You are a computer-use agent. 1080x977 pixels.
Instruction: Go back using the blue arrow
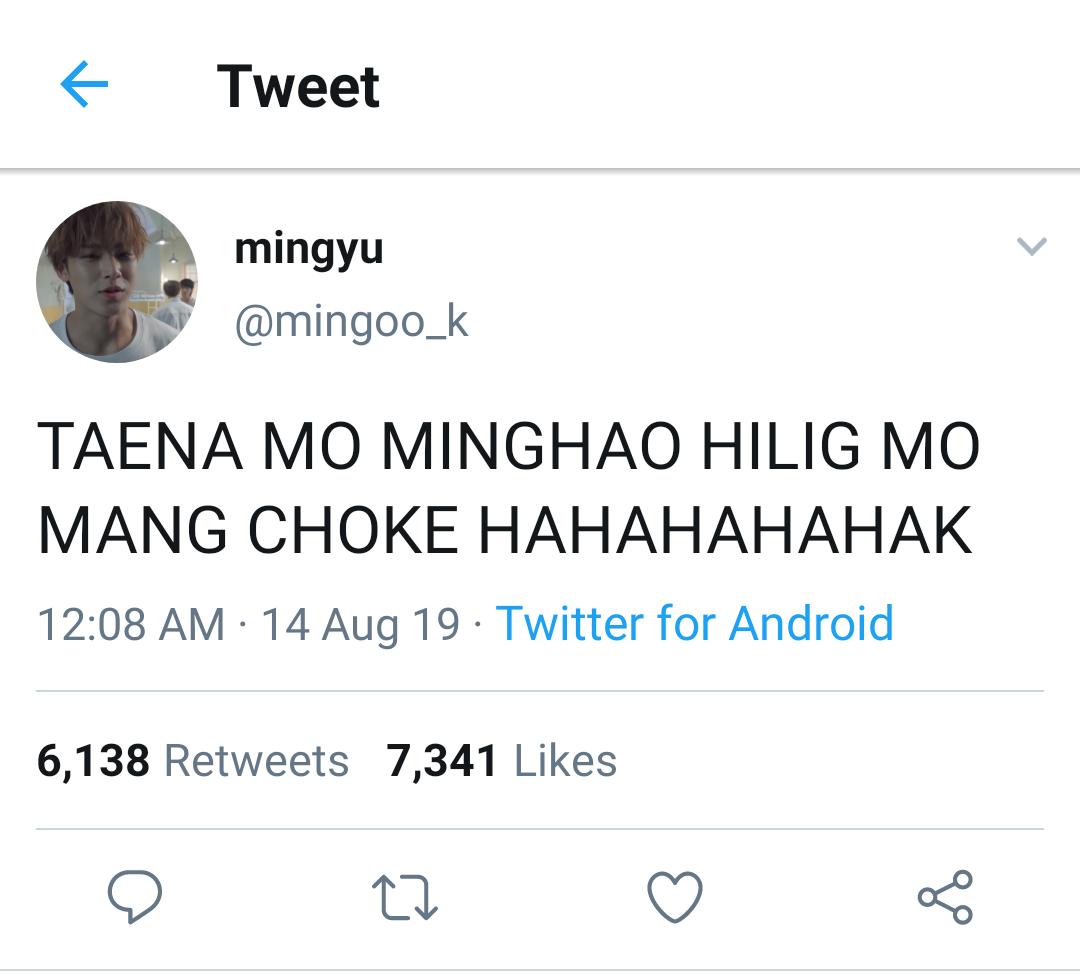pos(84,84)
